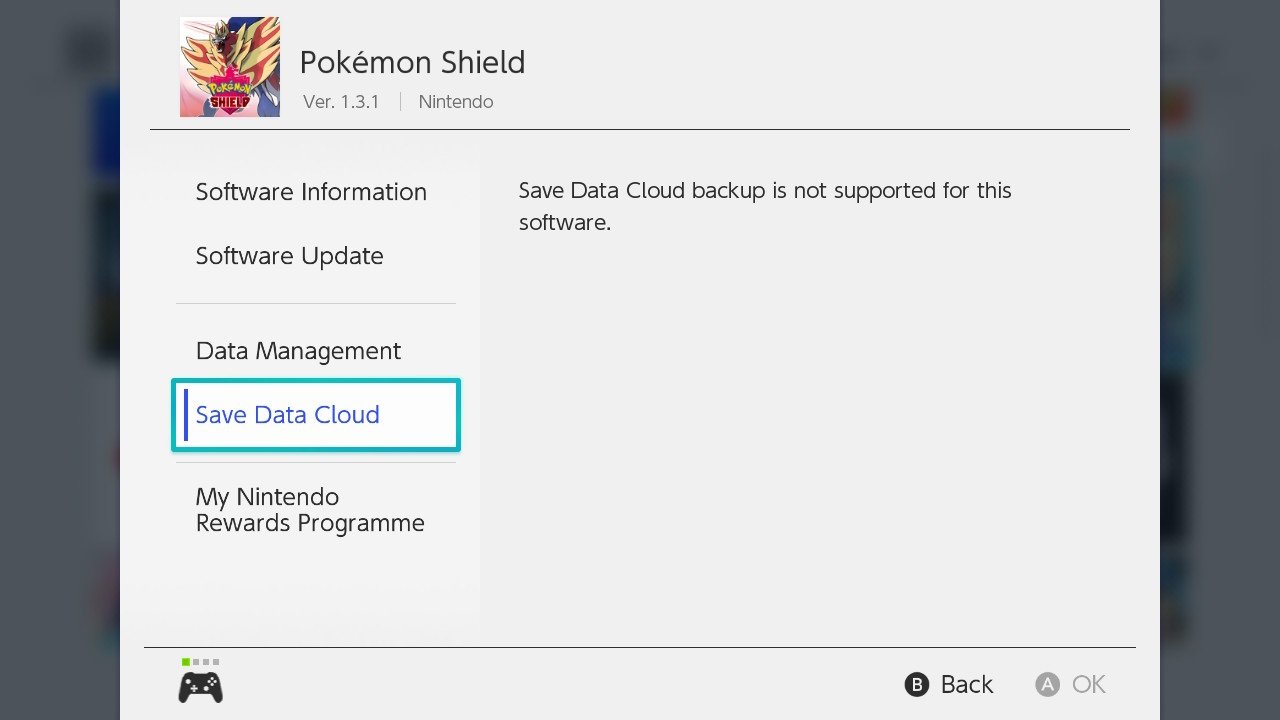Click the cloud backup not supported message
Image resolution: width=1280 pixels, height=720 pixels.
765,206
